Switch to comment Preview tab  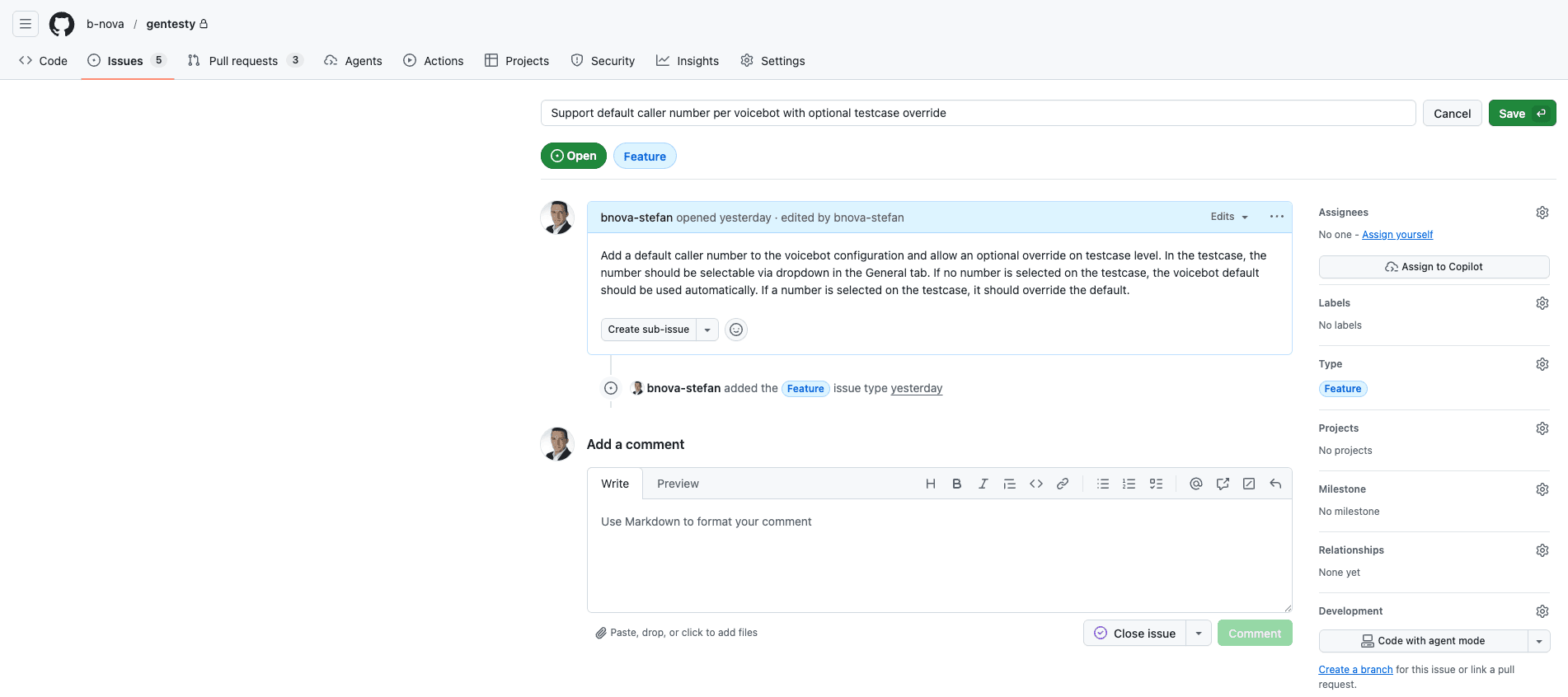(678, 484)
